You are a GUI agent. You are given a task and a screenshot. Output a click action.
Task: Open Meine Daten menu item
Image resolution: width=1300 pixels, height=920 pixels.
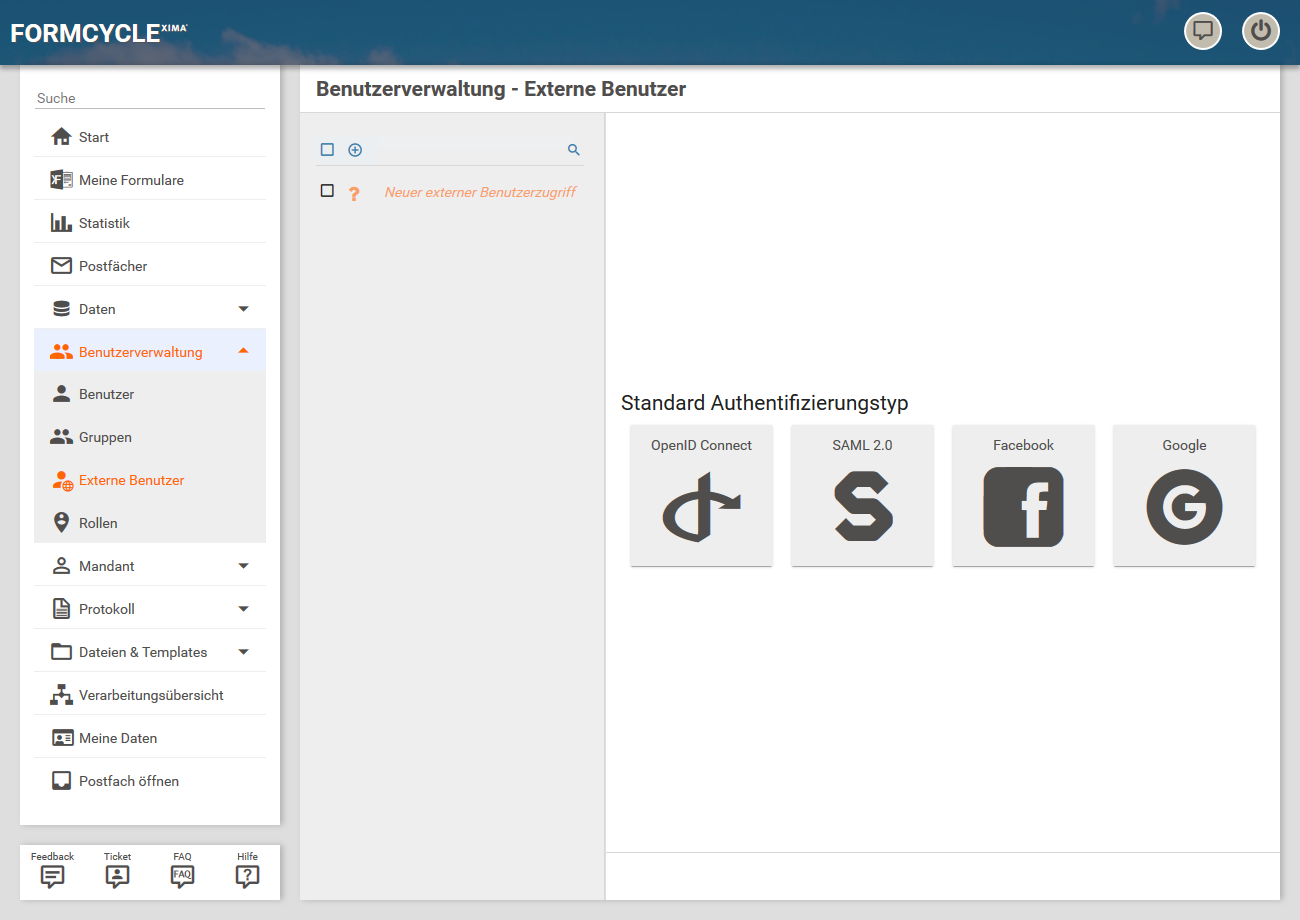click(x=150, y=738)
